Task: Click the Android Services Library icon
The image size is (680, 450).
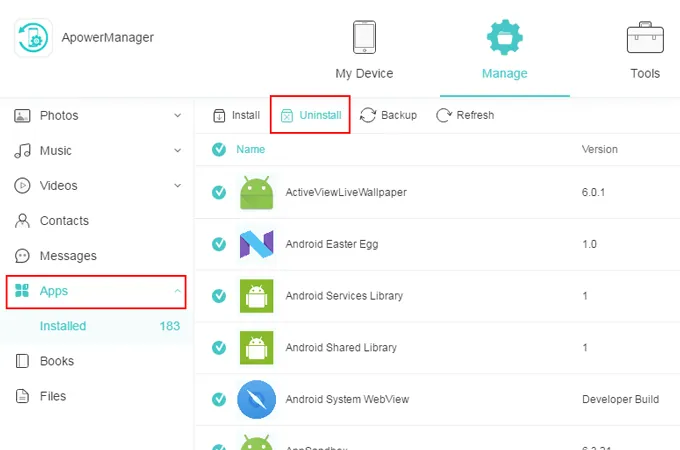Action: pyautogui.click(x=256, y=296)
